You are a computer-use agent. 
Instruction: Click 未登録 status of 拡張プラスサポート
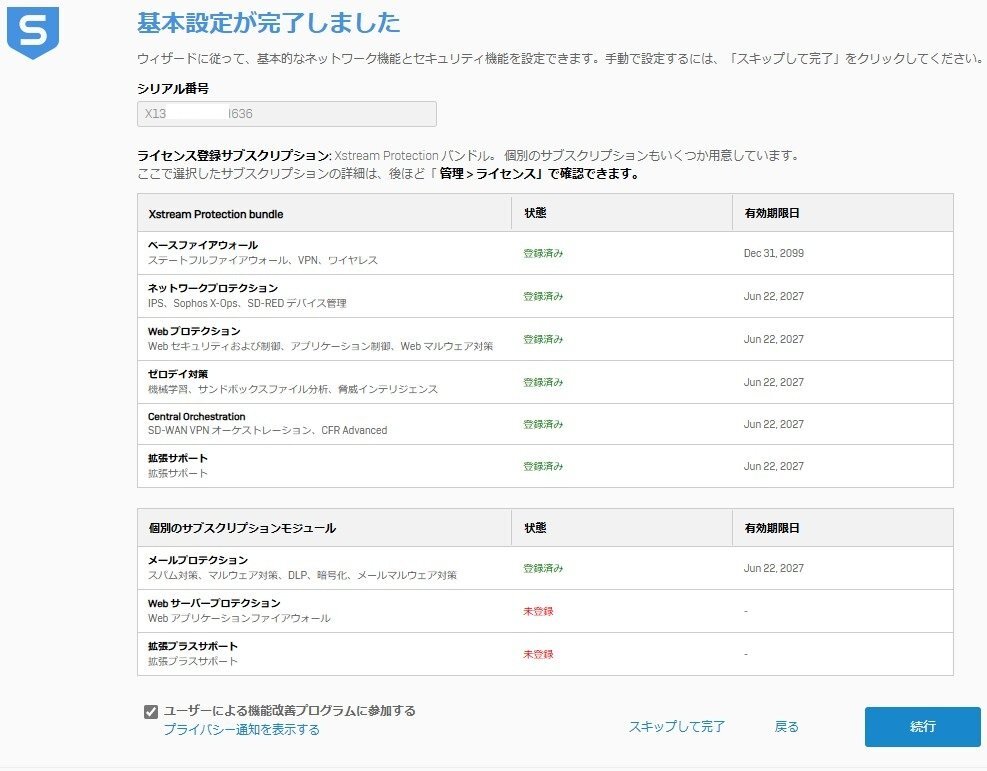click(x=538, y=654)
